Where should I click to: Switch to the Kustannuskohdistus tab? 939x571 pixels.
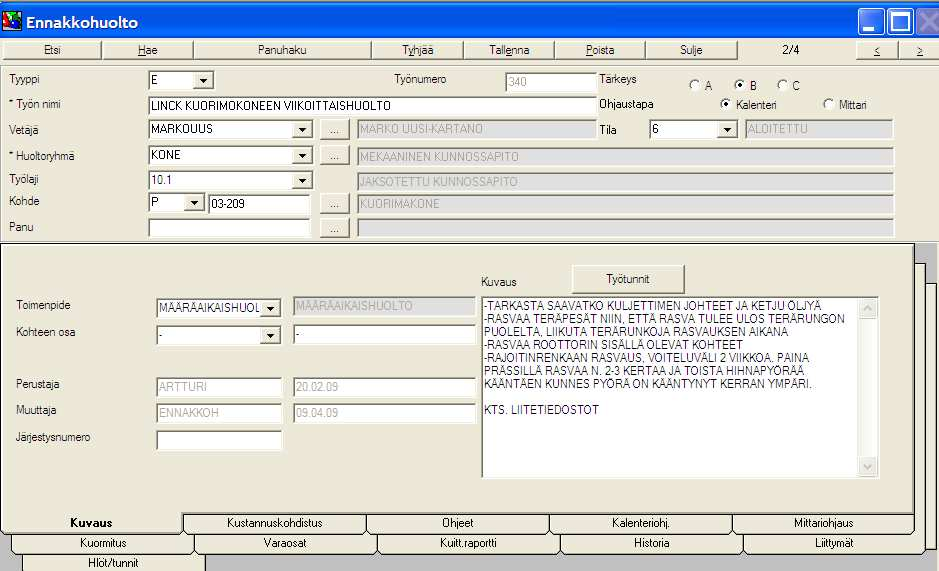(x=275, y=523)
